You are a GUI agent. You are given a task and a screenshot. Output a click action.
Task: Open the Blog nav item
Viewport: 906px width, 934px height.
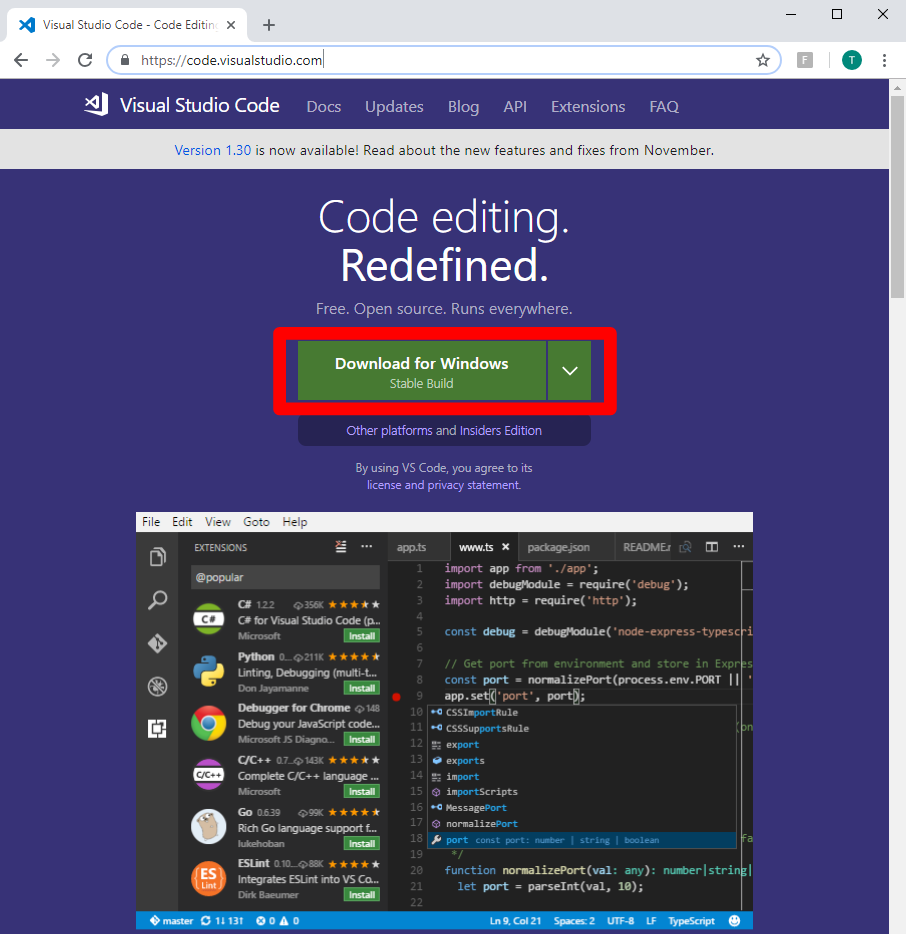click(x=463, y=107)
